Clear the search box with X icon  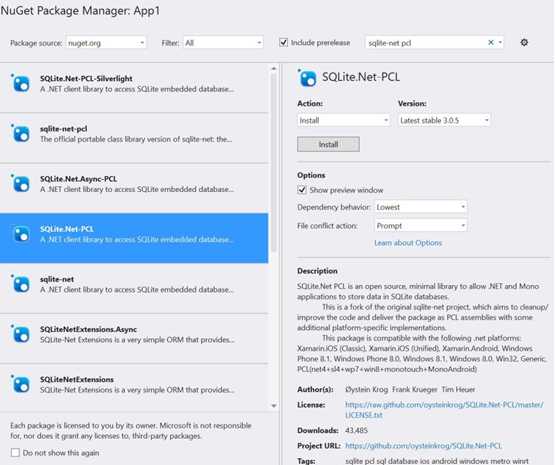pos(491,42)
